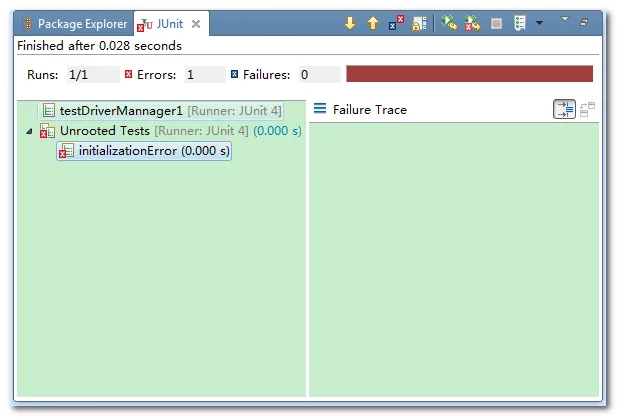Click the red Errors icon

(128, 74)
